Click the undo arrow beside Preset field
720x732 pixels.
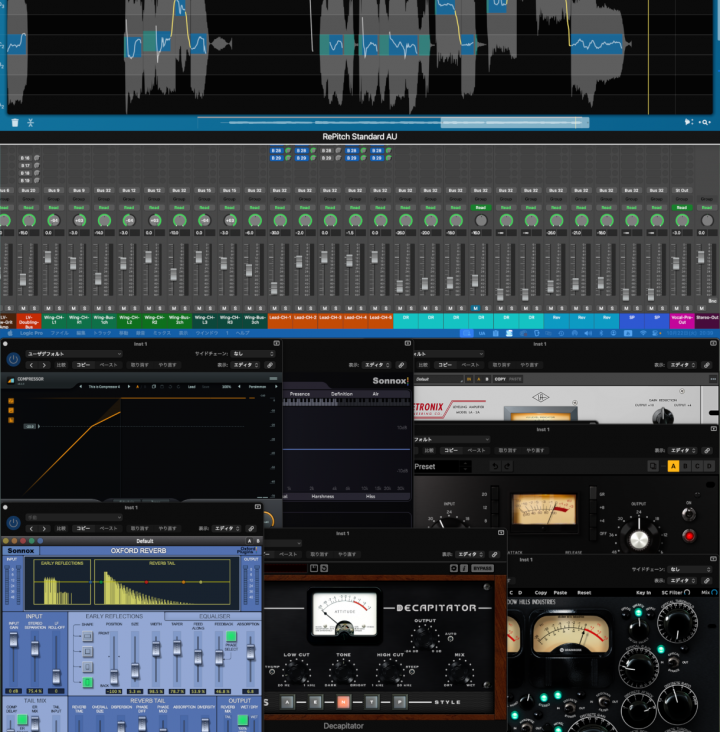point(495,466)
